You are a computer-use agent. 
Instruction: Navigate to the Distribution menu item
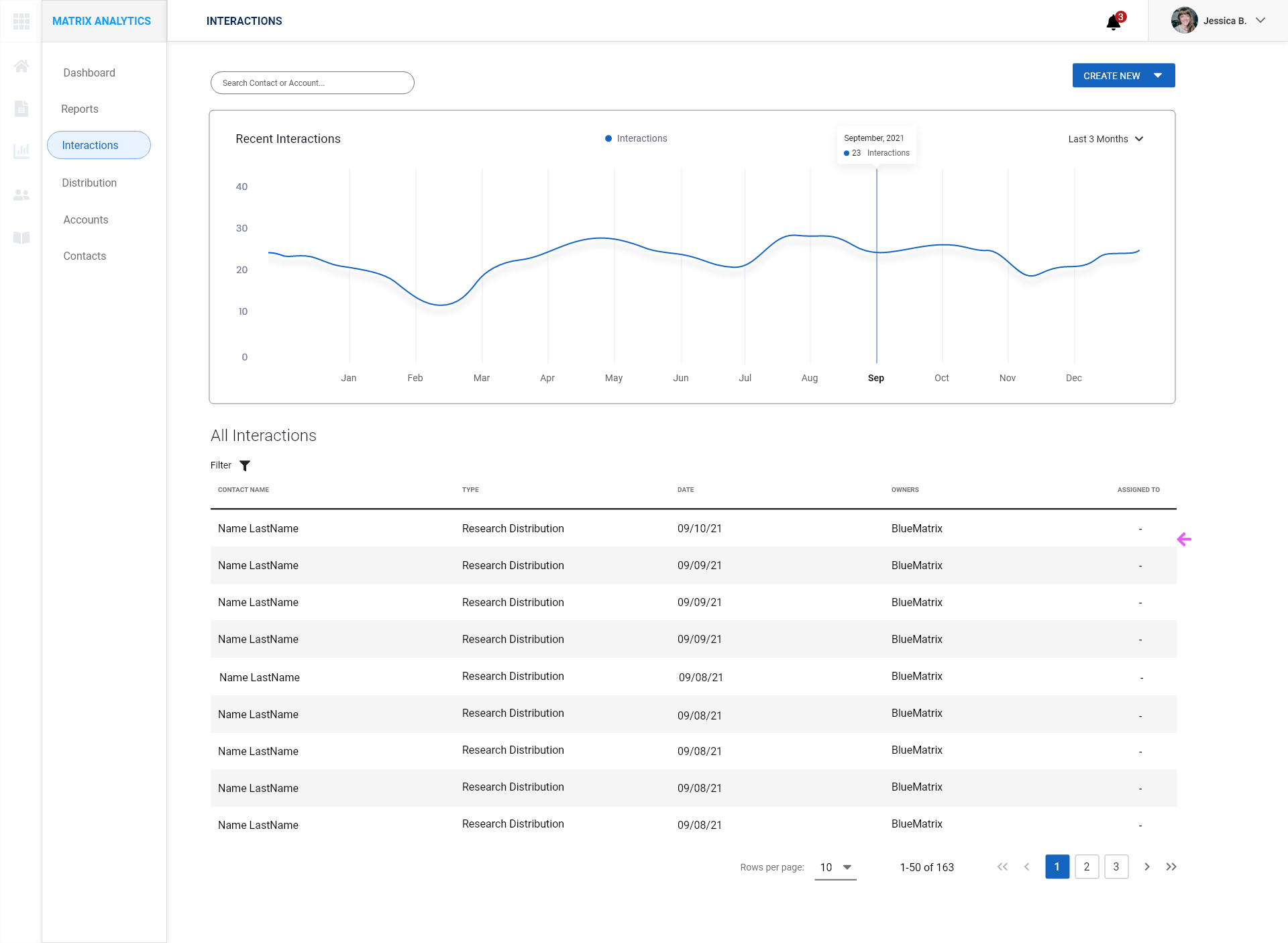[x=89, y=183]
